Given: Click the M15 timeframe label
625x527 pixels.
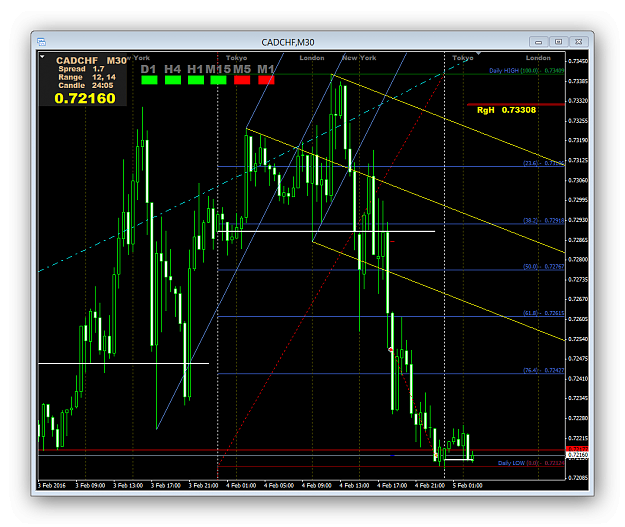Looking at the screenshot, I should click(218, 69).
